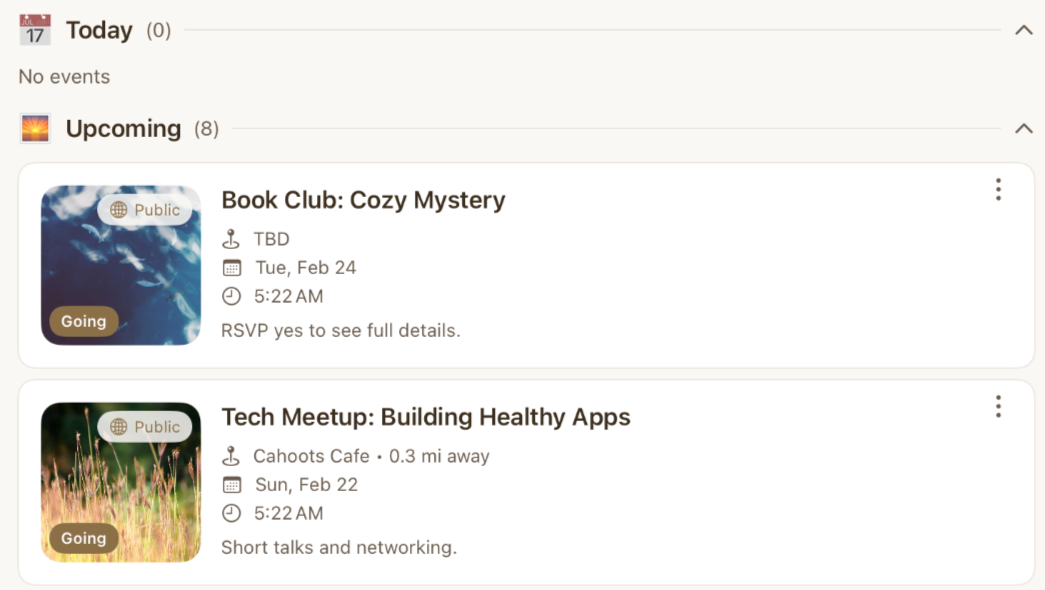The width and height of the screenshot is (1045, 590).
Task: Collapse the Upcoming section
Action: click(1023, 128)
